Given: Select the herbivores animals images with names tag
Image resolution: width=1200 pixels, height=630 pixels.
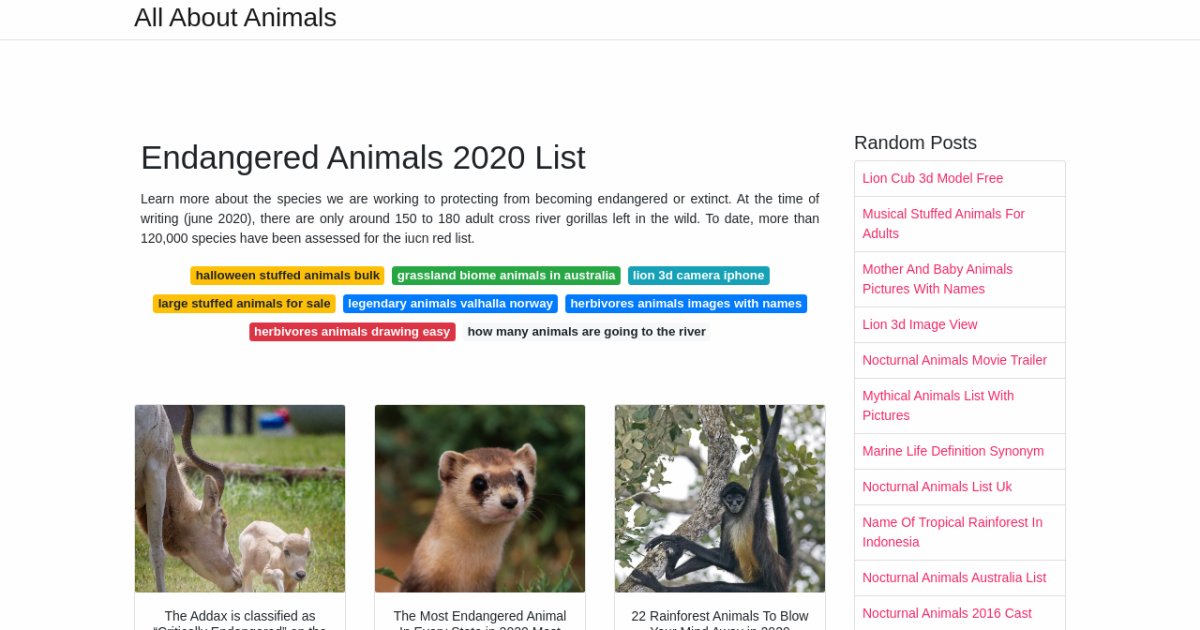Looking at the screenshot, I should [686, 304].
